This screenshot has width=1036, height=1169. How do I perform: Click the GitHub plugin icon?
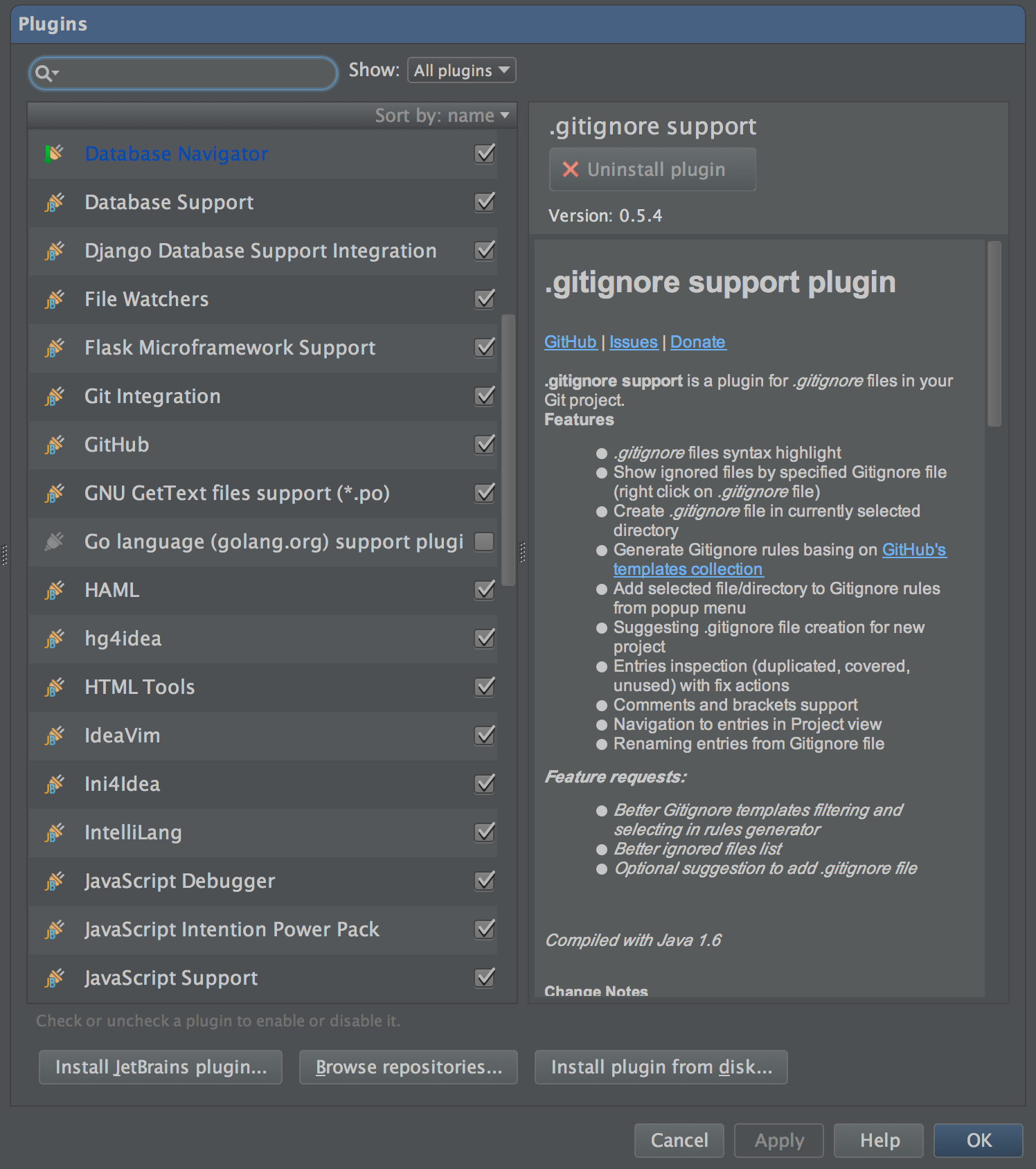click(55, 445)
